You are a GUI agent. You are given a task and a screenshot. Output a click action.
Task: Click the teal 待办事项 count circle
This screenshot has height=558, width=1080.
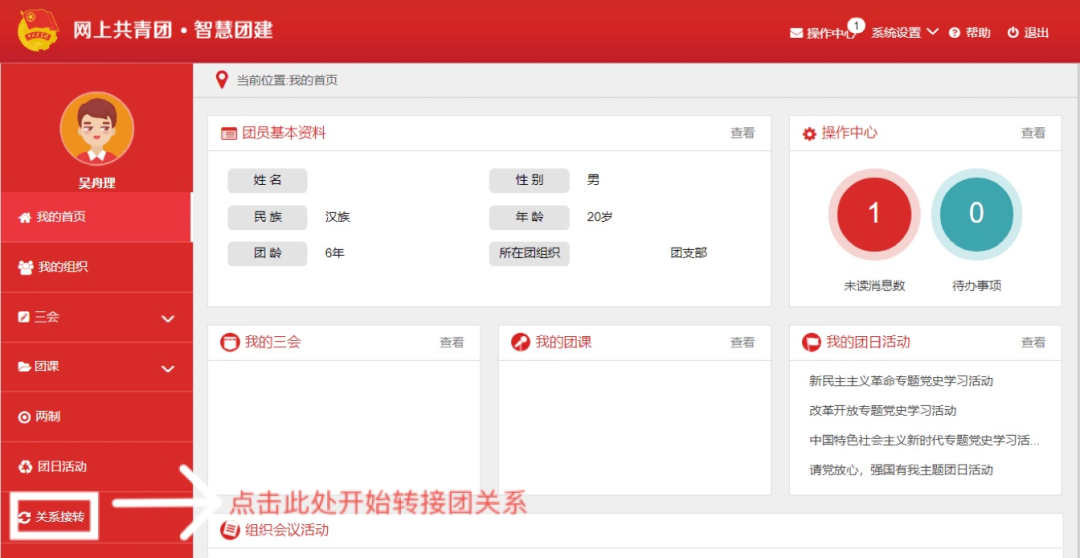pos(976,213)
